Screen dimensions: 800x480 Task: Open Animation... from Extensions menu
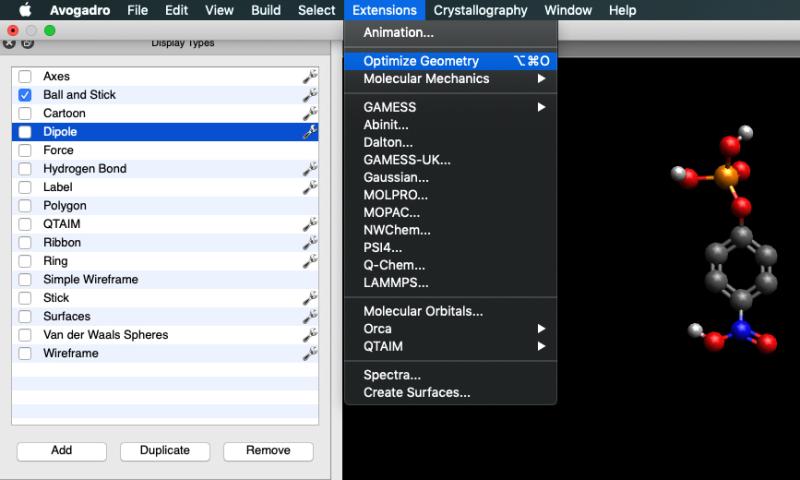[451, 33]
